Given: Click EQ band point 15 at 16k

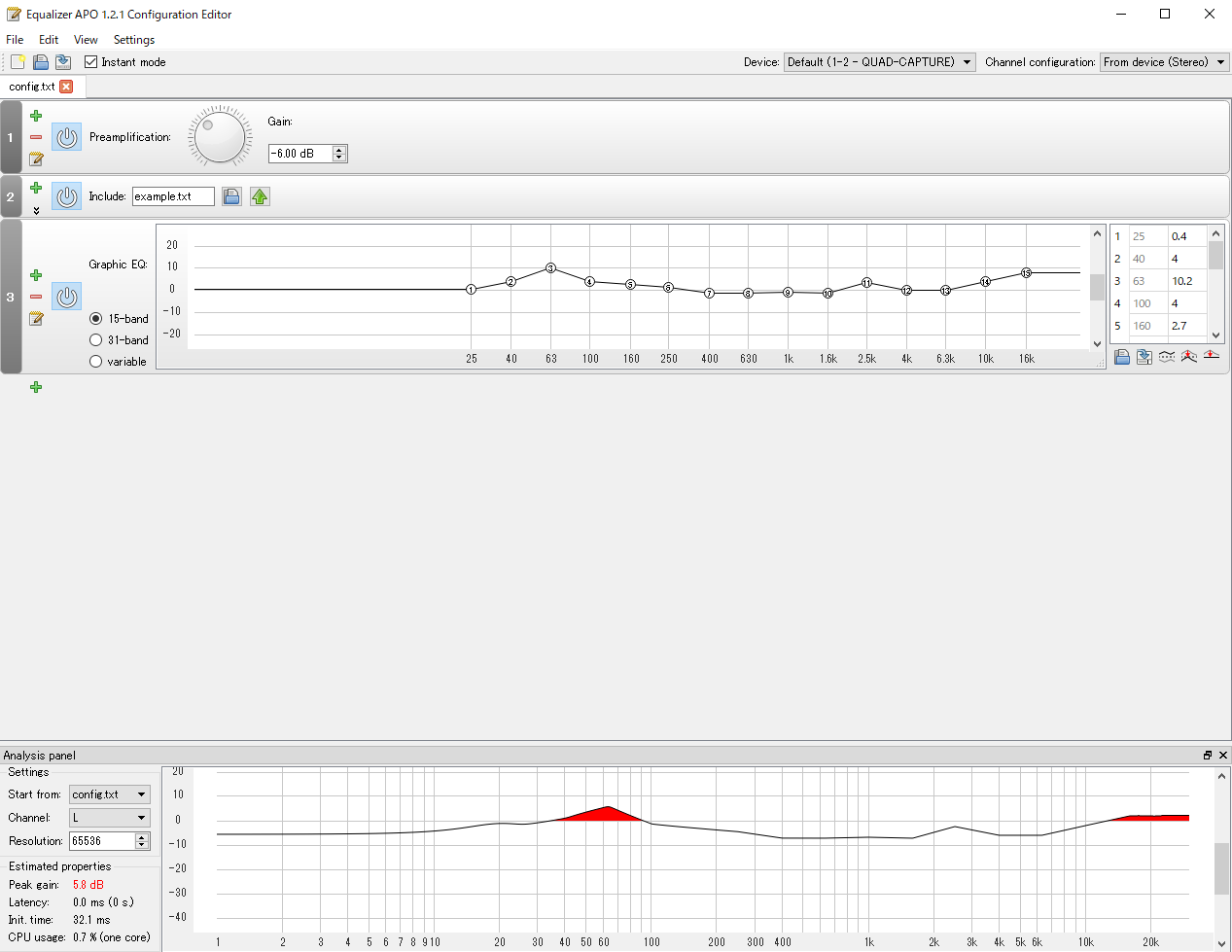Looking at the screenshot, I should [1026, 273].
